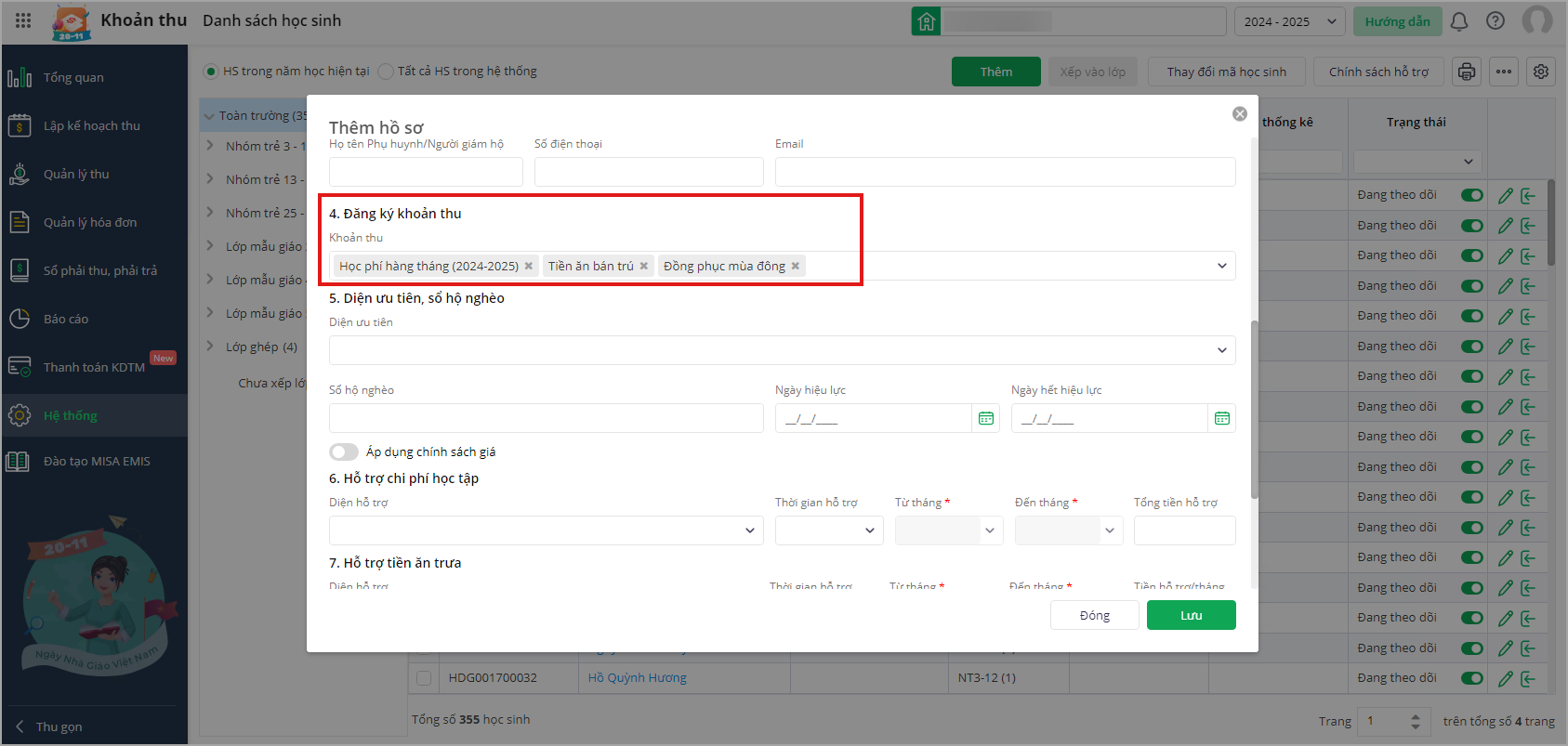Open Thời gian hỗ trợ dropdown
The width and height of the screenshot is (1568, 746).
(x=829, y=530)
